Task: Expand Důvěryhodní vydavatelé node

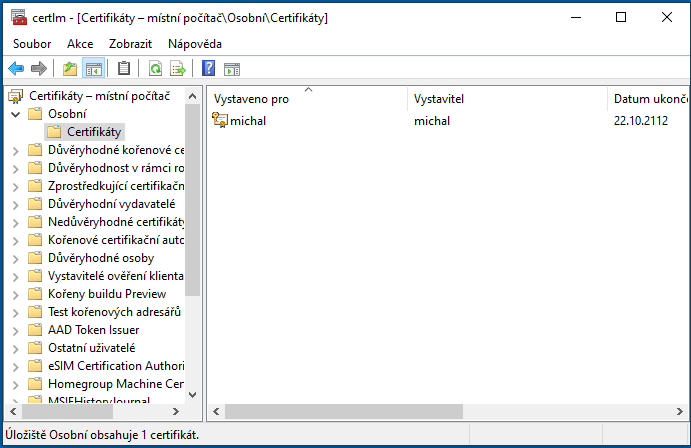Action: click(16, 205)
